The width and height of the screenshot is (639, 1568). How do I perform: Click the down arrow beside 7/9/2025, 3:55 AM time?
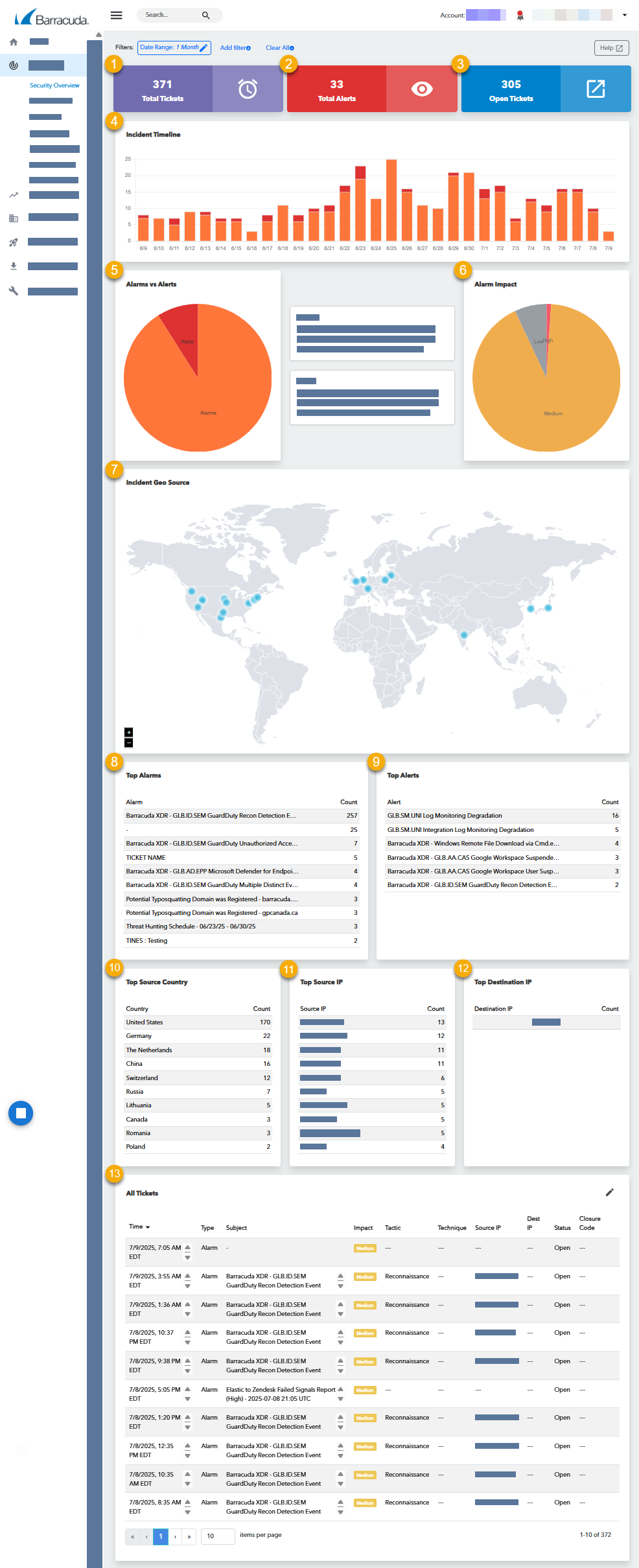click(x=188, y=1286)
